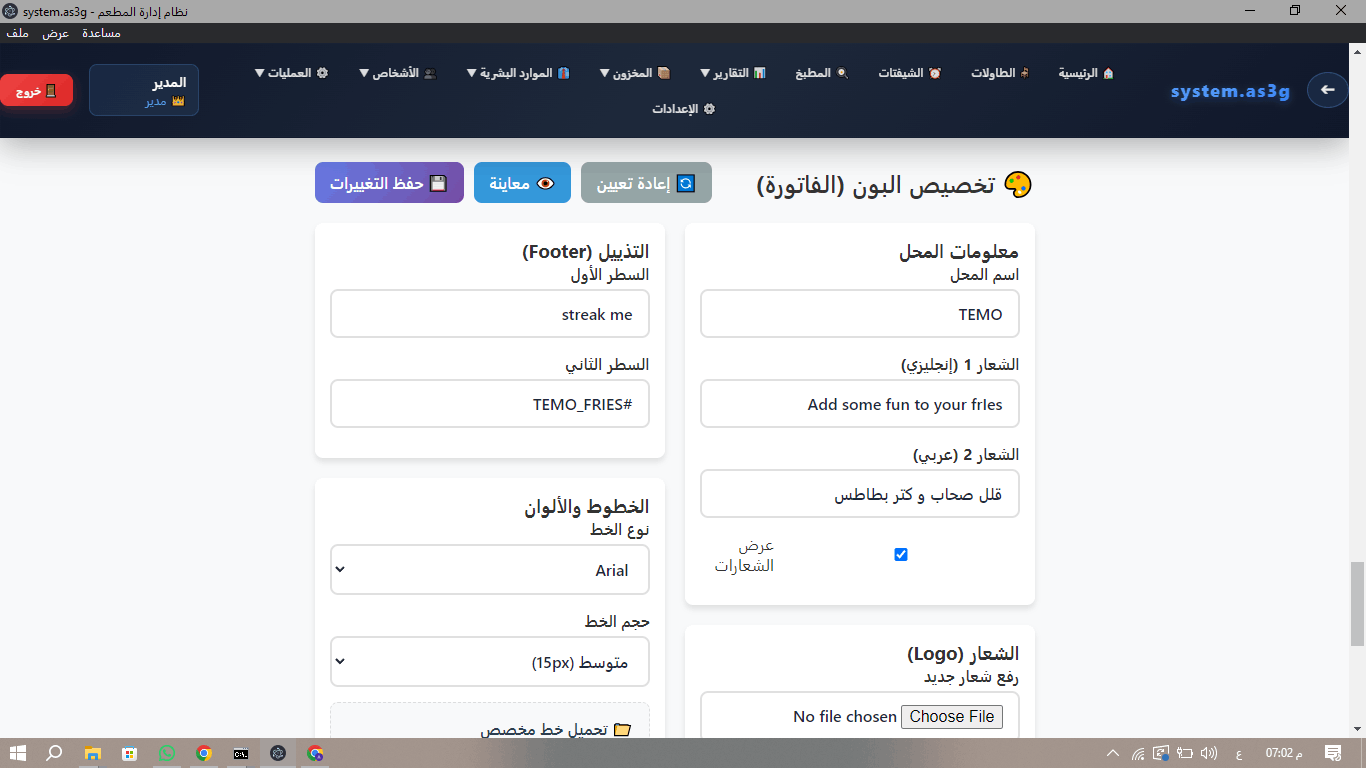The width and height of the screenshot is (1366, 768).
Task: Click inside the اسم المحل TEMO field
Action: pos(859,313)
